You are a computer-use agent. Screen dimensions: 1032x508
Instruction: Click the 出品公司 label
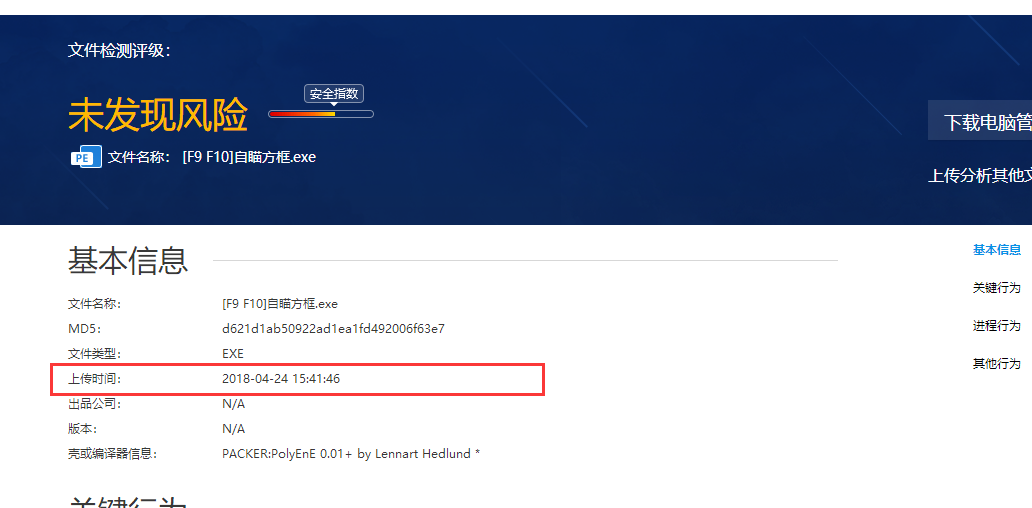(x=95, y=403)
